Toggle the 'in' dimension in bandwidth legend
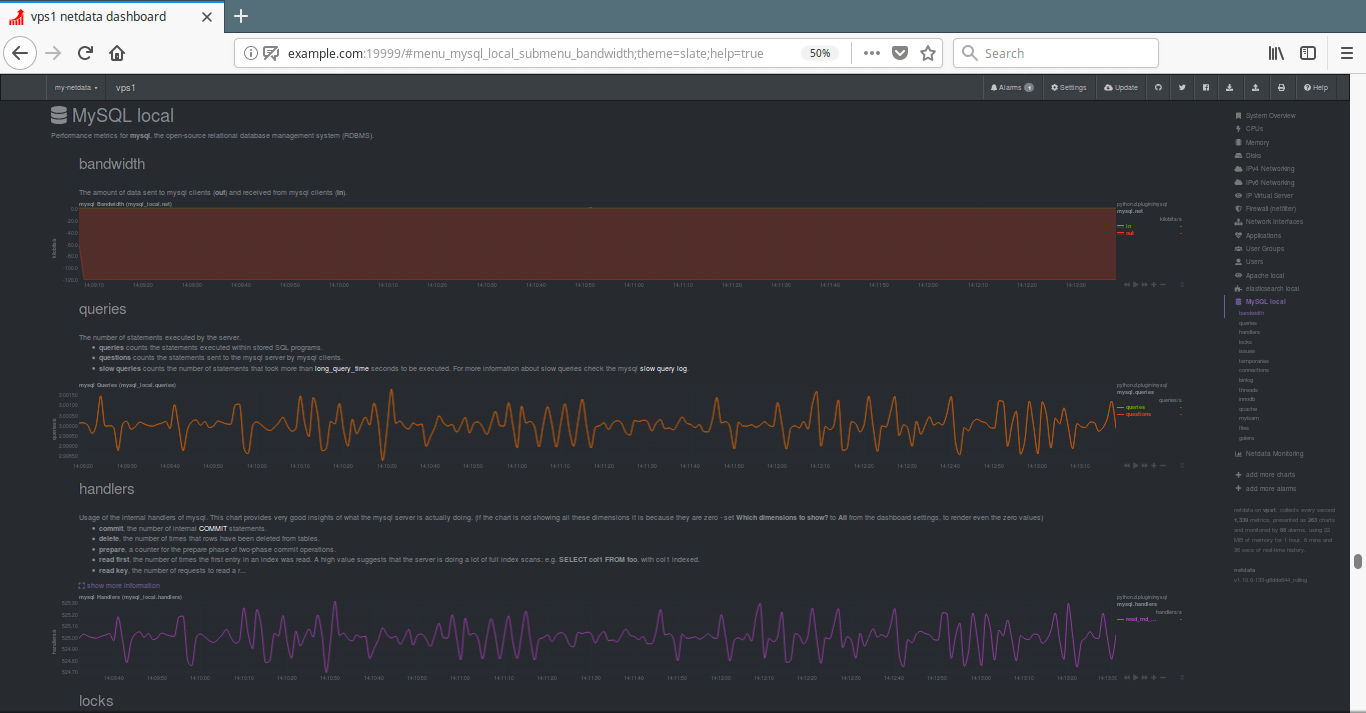 [x=1128, y=226]
